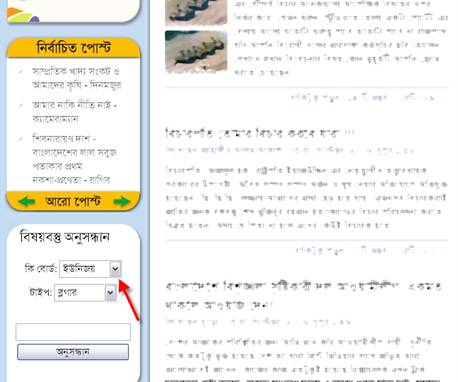Click the lower desert landscape thumbnail
The width and height of the screenshot is (458, 382).
click(x=196, y=52)
